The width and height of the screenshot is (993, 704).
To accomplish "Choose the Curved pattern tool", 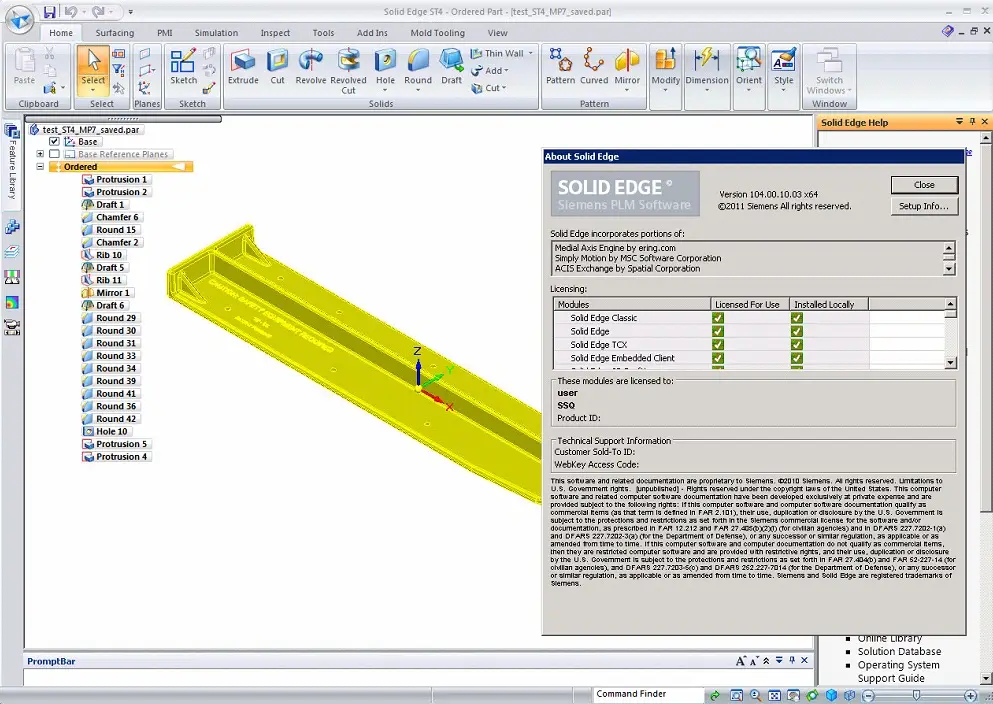I will (594, 68).
